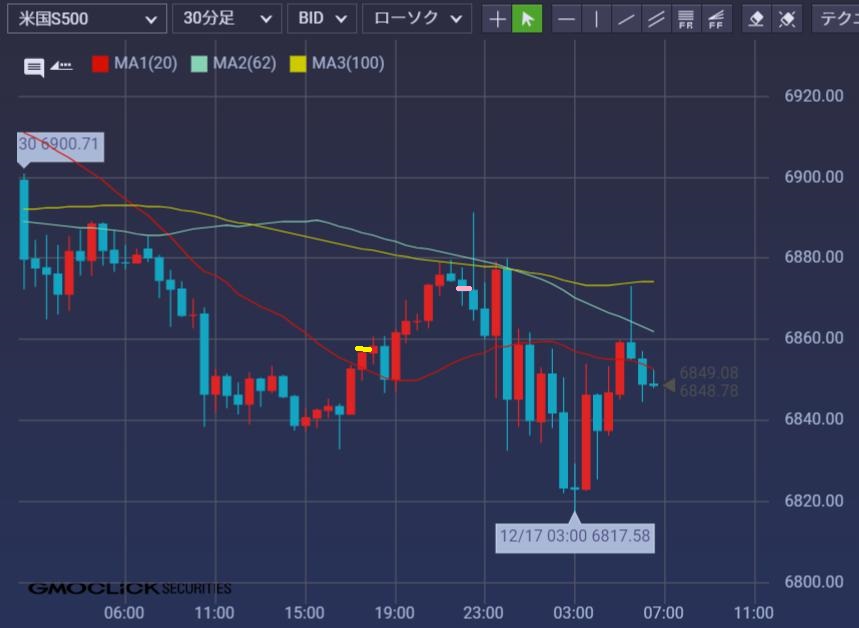This screenshot has width=859, height=628.
Task: Click the MA1(20) red color swatch
Action: (100, 64)
